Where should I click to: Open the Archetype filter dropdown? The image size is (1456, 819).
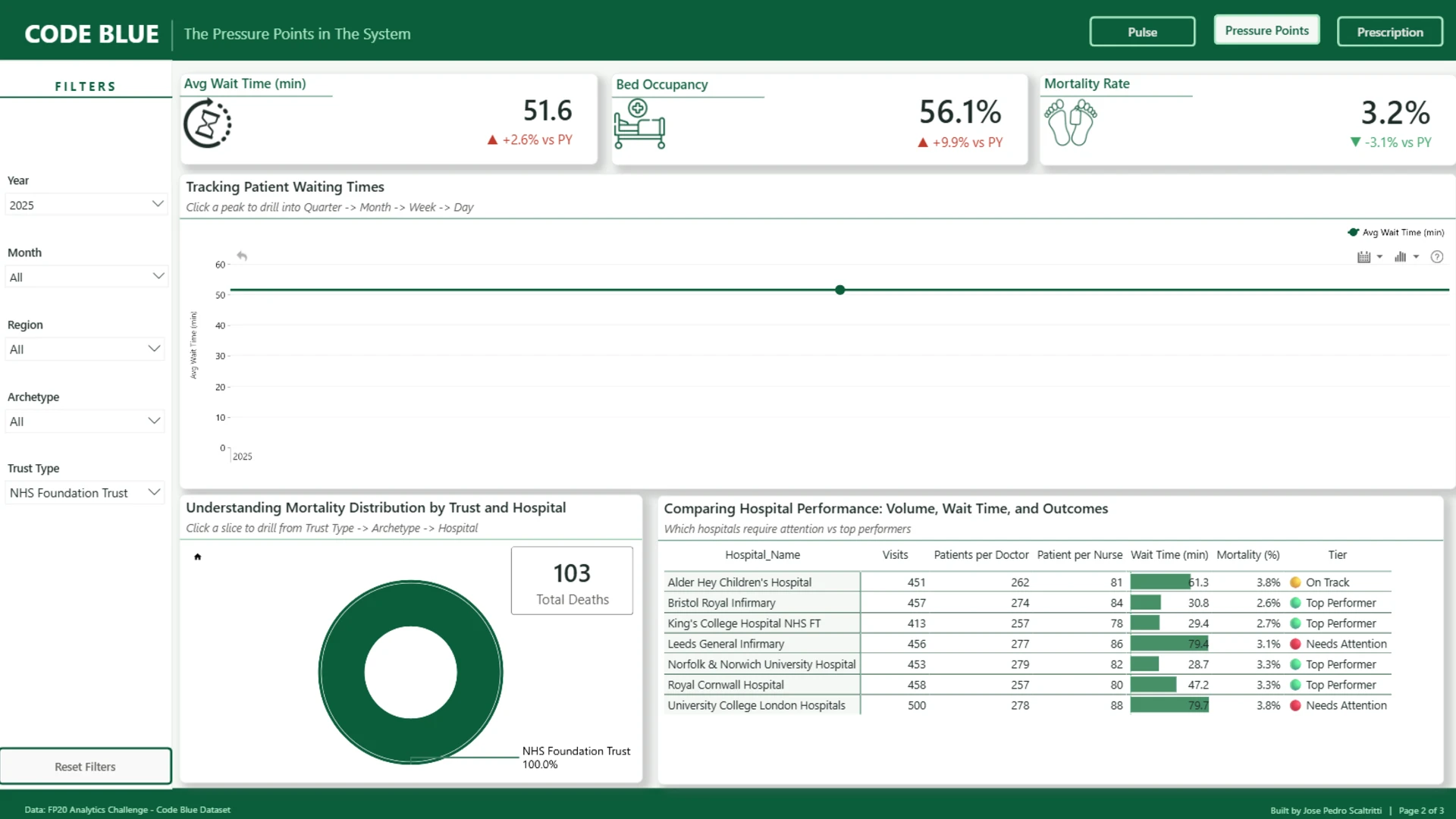tap(86, 421)
